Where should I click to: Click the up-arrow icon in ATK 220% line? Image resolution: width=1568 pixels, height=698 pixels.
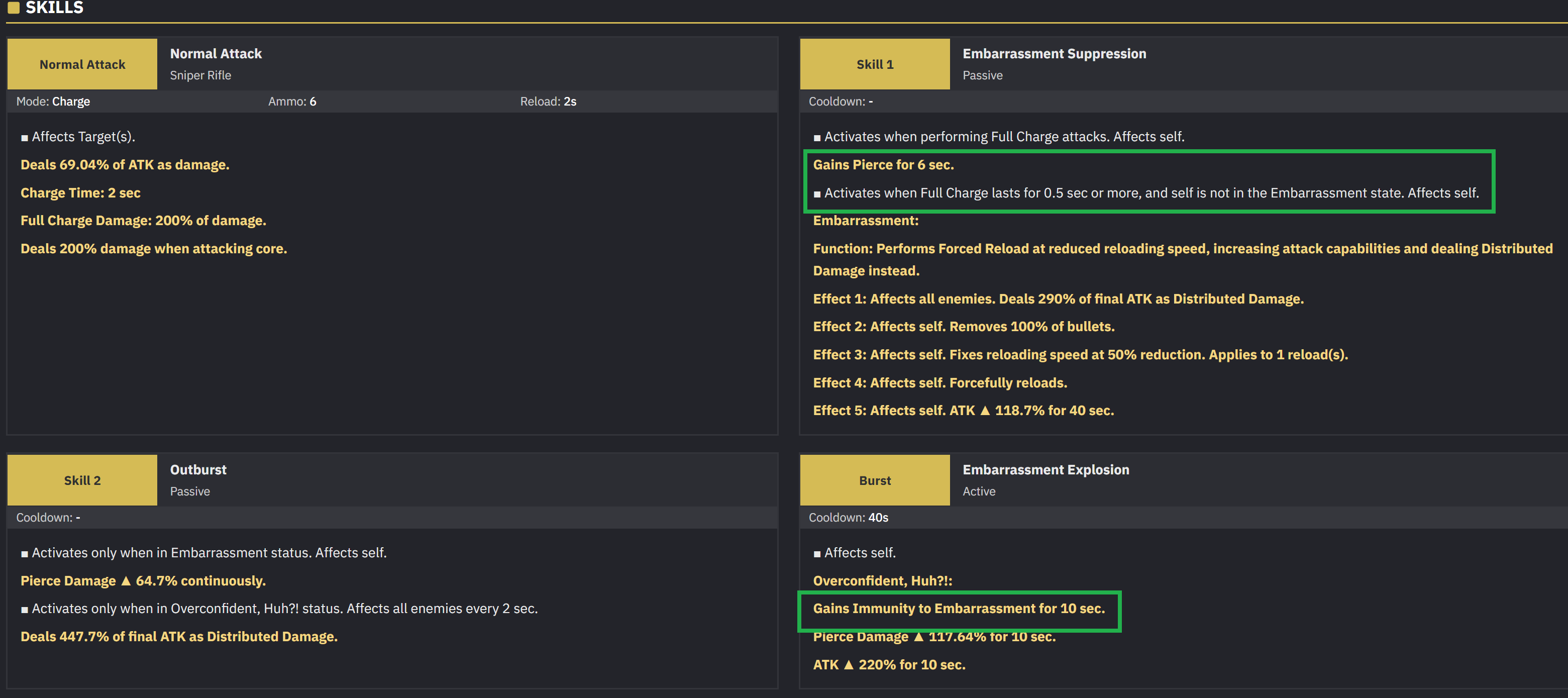pos(849,665)
